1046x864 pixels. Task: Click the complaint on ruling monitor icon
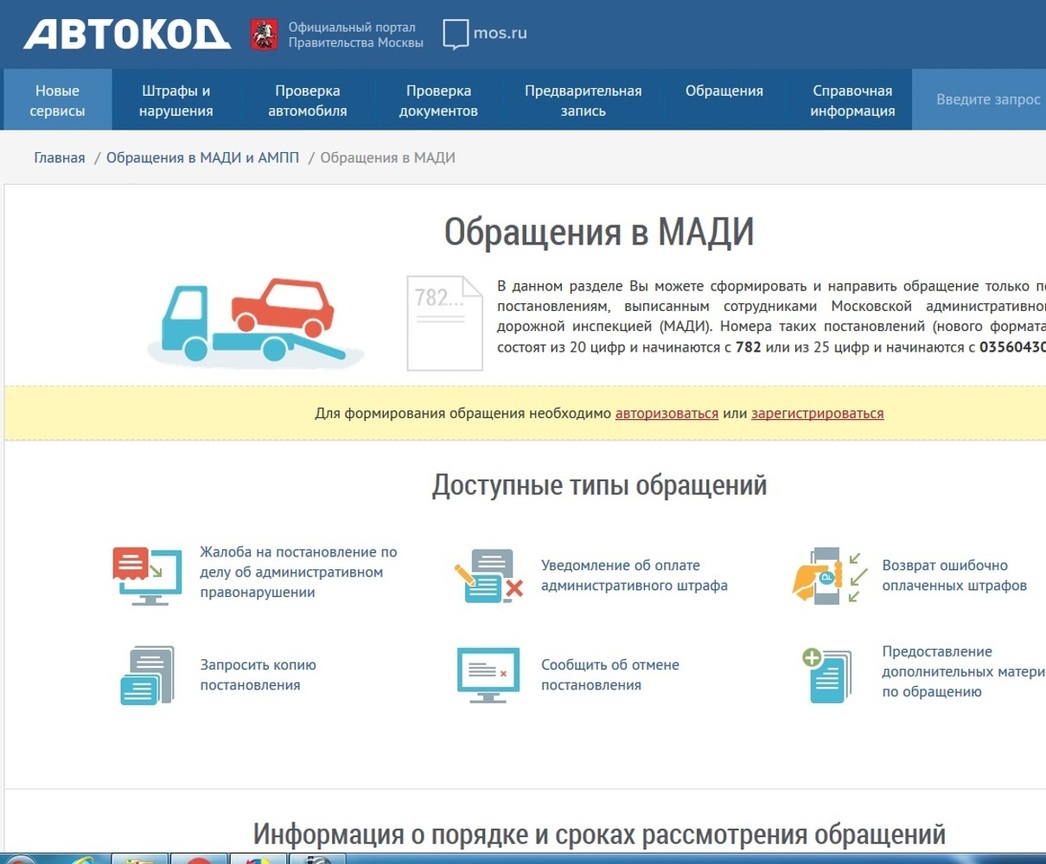146,575
